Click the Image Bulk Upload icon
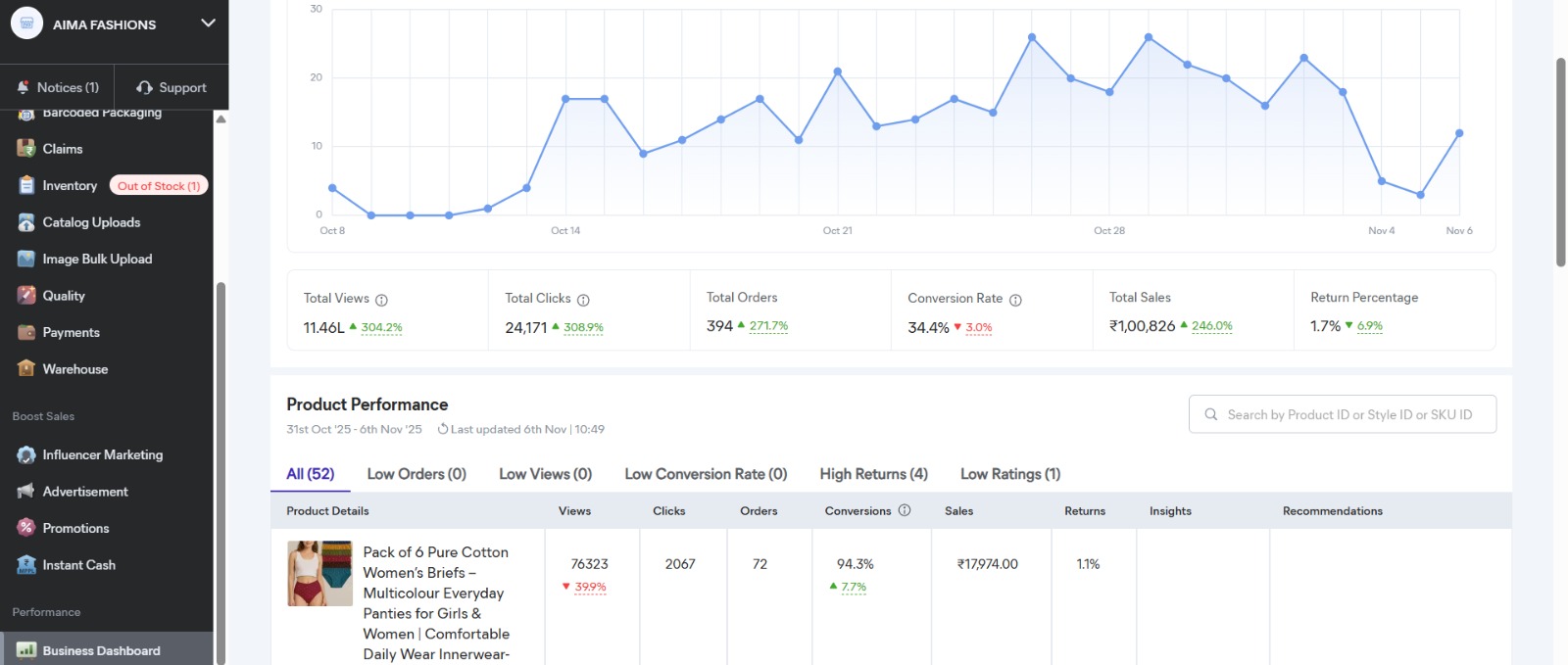 click(x=26, y=259)
